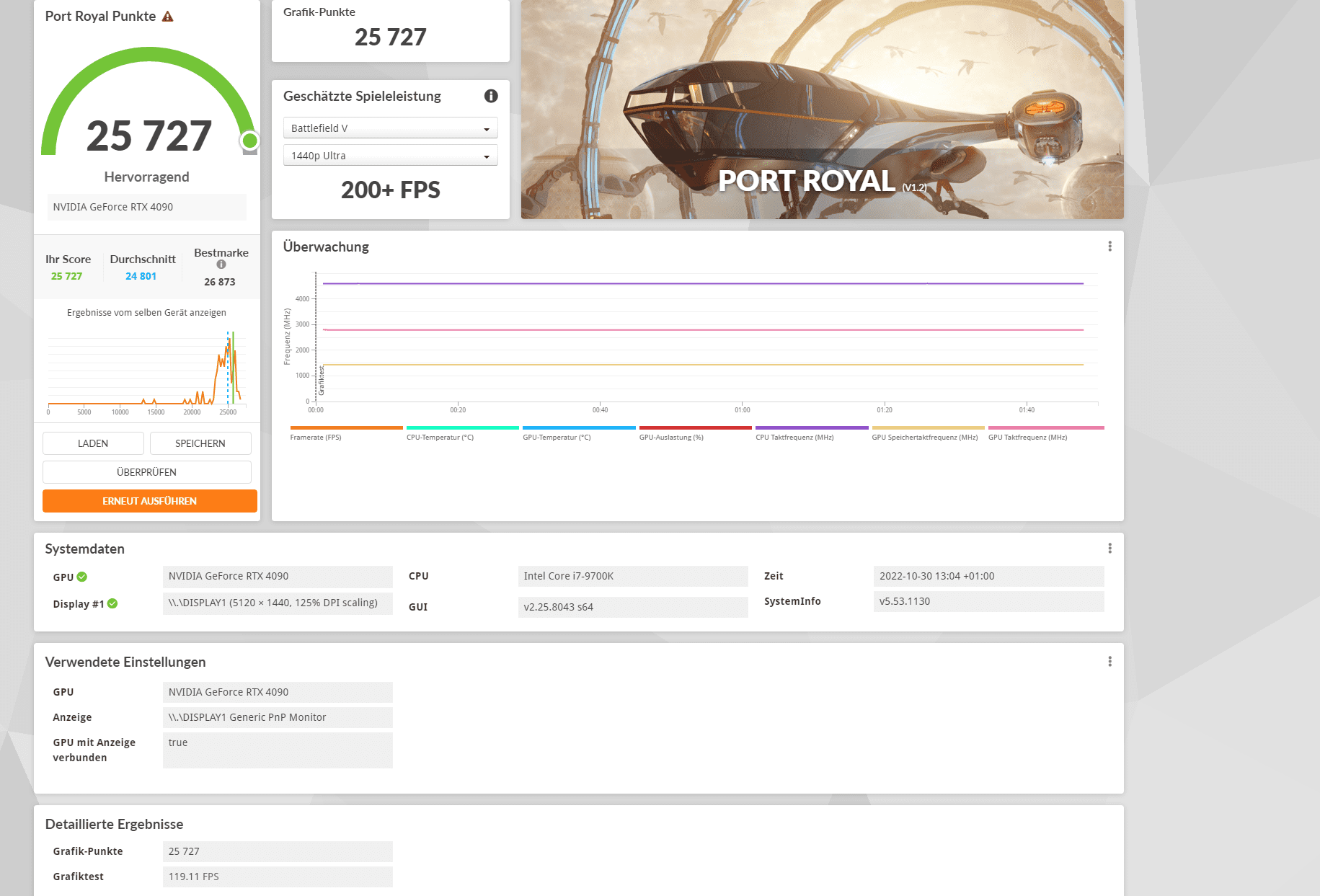Click the Hervorragend rating label

146,177
